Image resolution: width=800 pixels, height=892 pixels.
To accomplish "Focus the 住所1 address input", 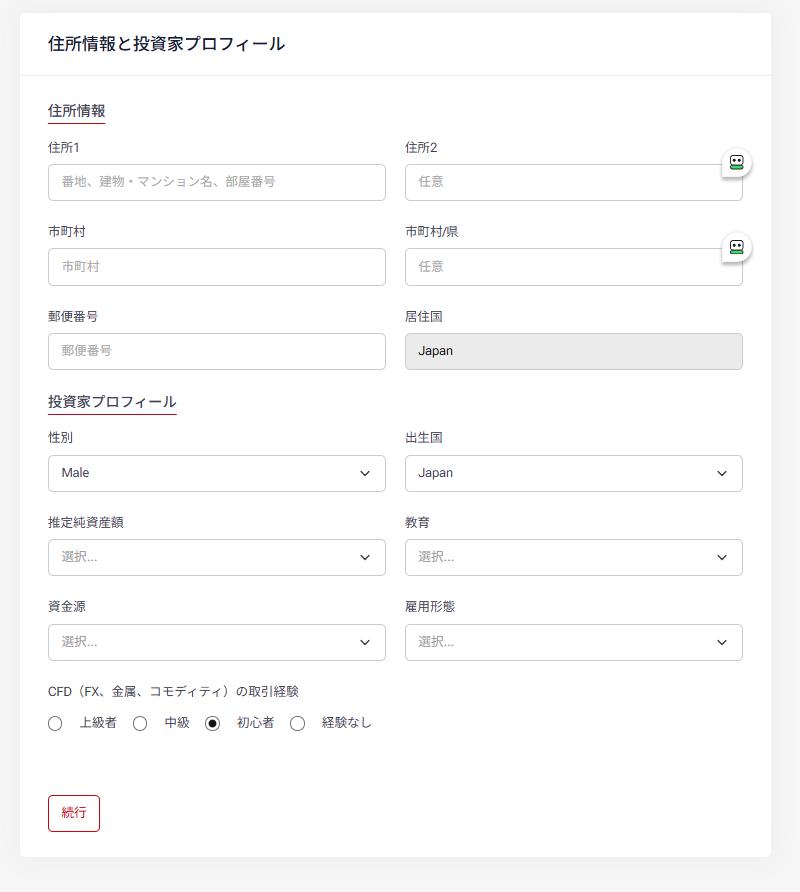I will [x=216, y=183].
